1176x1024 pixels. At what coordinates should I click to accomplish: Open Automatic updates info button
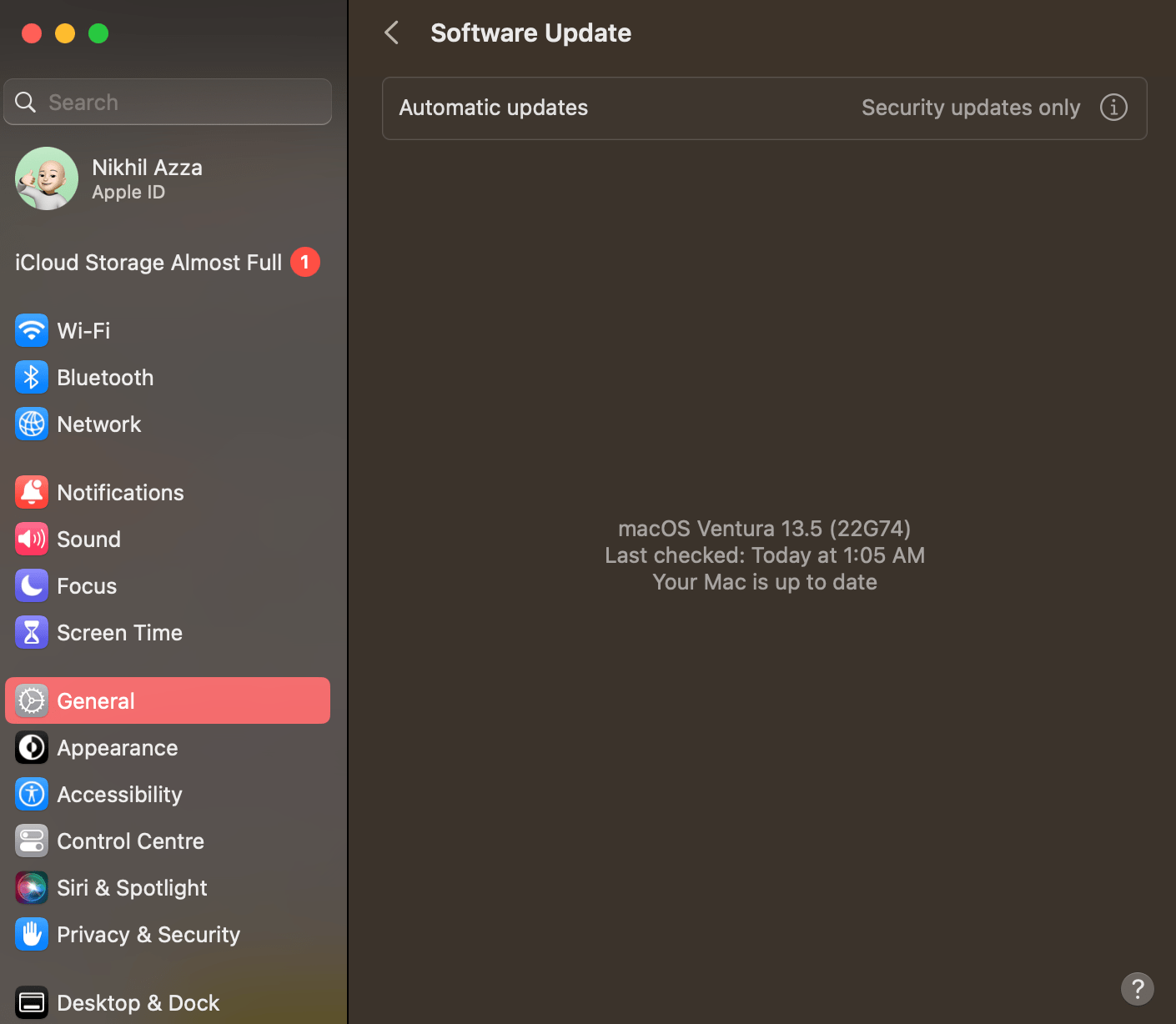[1113, 108]
